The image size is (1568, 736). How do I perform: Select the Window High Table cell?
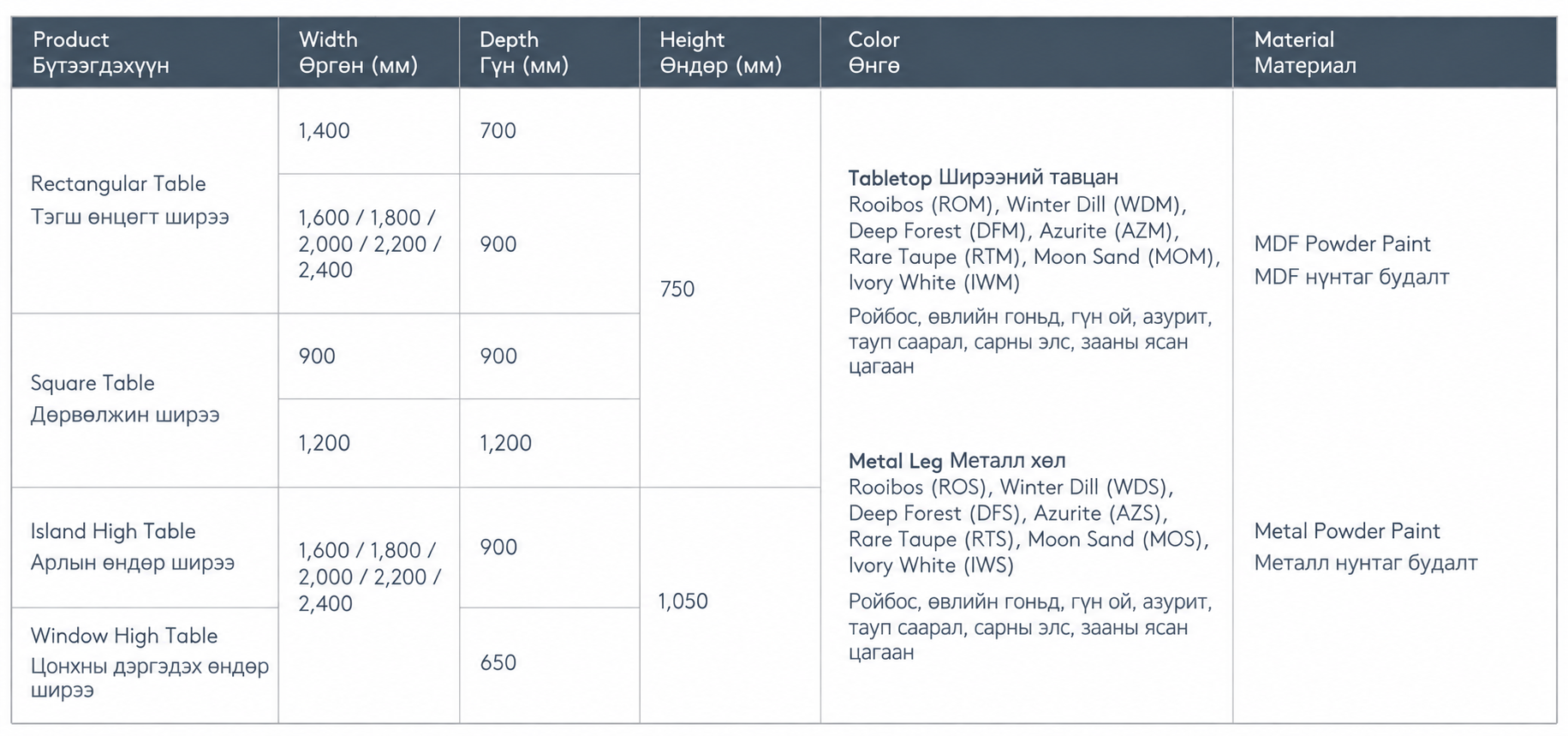click(x=145, y=665)
